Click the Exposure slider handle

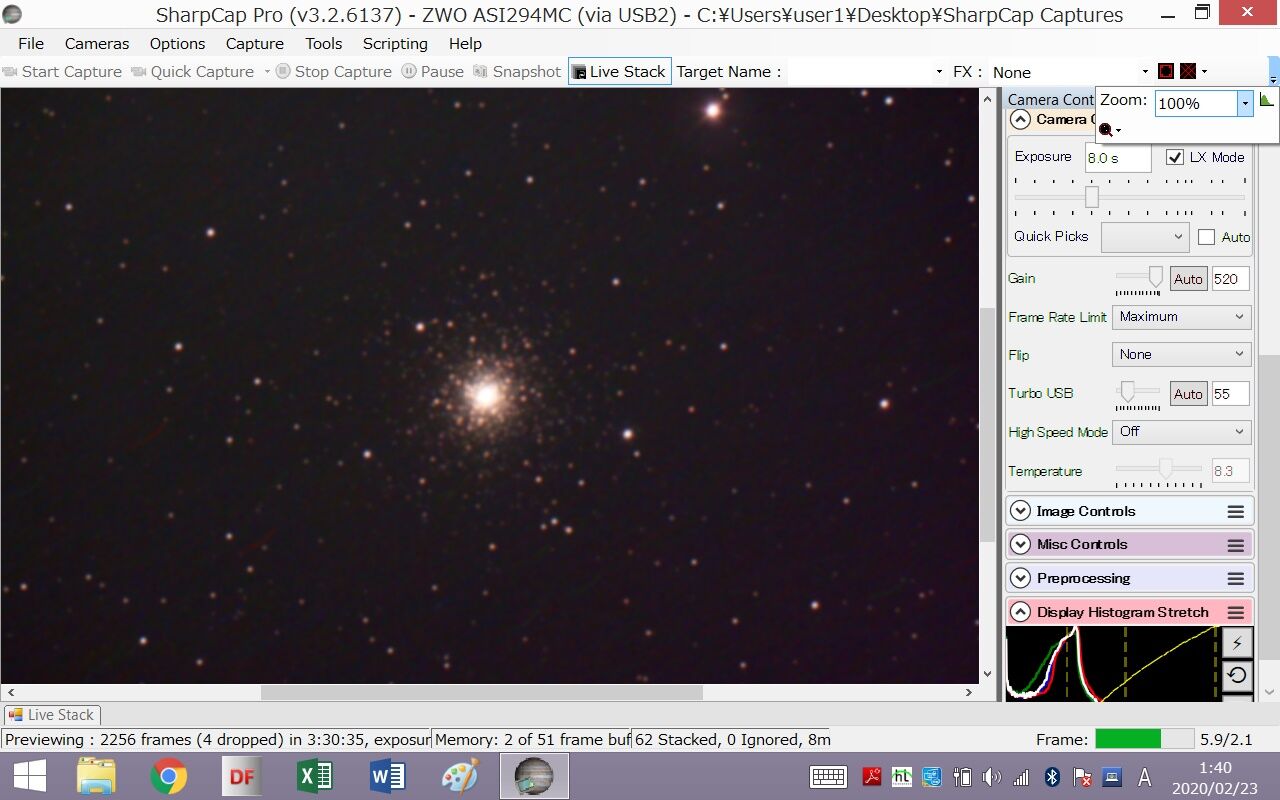[x=1092, y=197]
